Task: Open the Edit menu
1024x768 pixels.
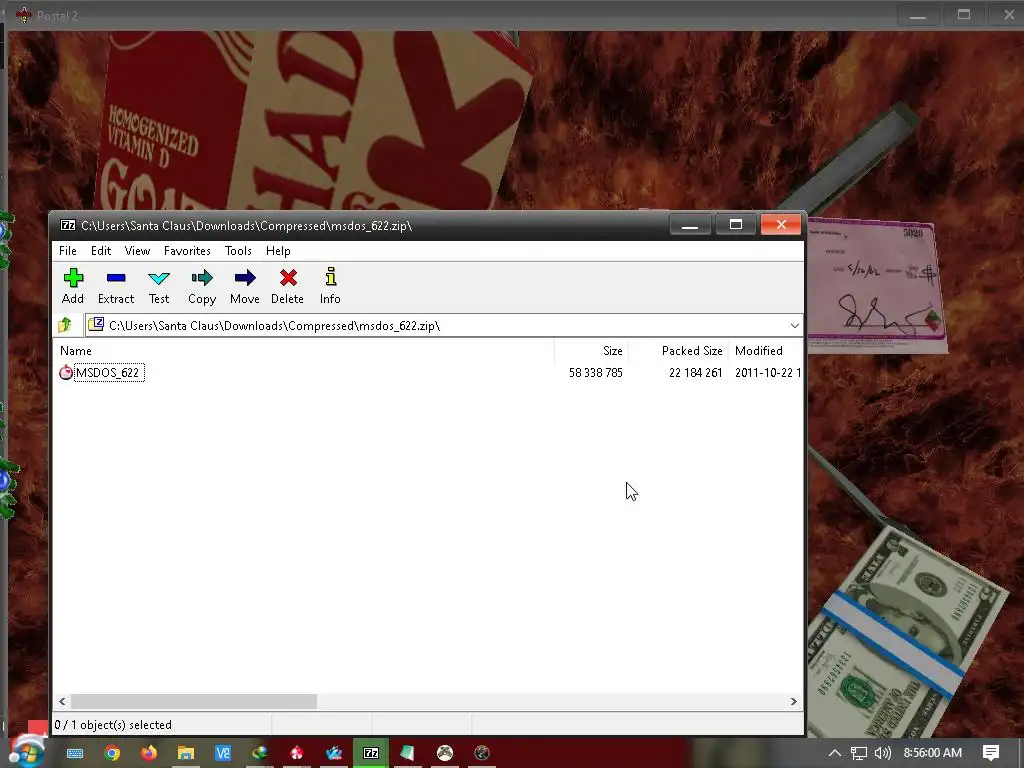Action: 101,251
